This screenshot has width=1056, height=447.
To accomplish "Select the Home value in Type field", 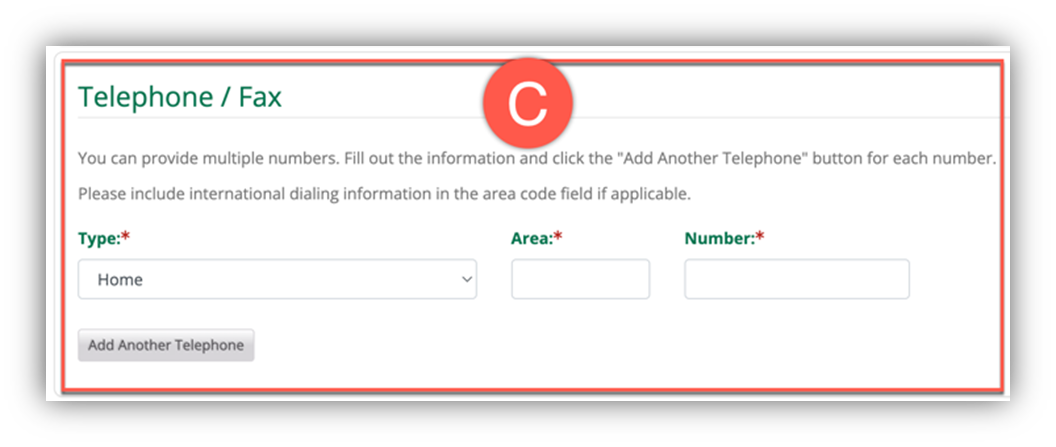I will [x=120, y=280].
